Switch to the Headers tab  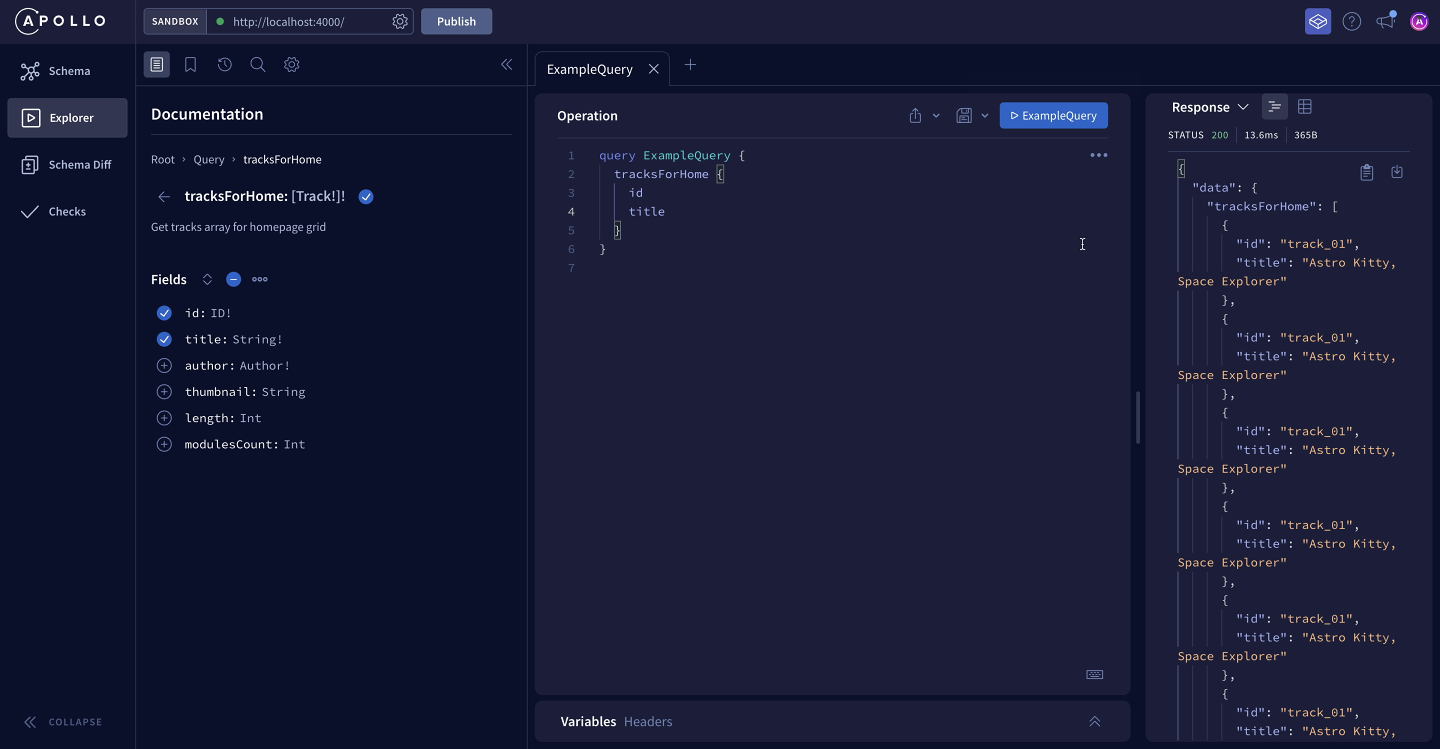point(648,722)
